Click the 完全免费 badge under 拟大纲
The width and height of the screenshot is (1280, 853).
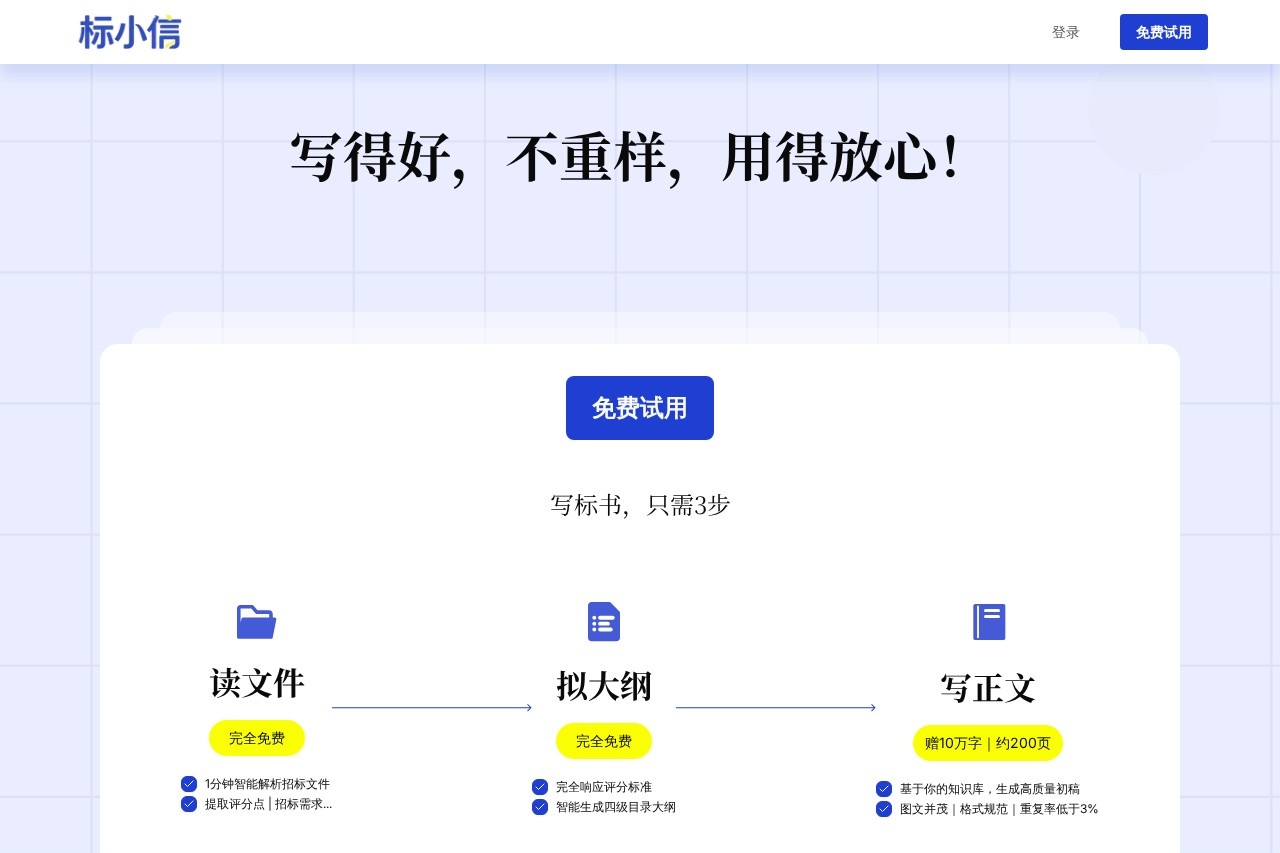click(x=604, y=741)
